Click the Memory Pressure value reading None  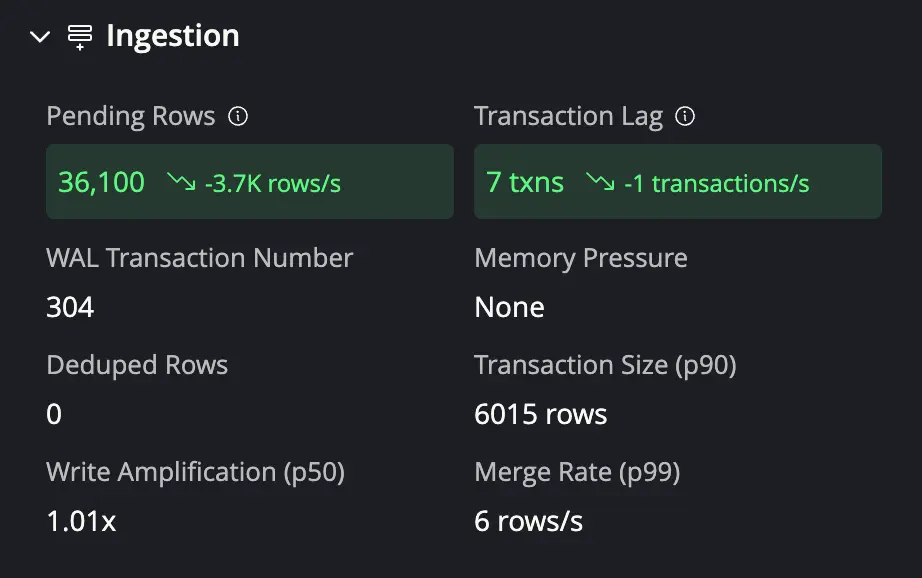pos(509,307)
